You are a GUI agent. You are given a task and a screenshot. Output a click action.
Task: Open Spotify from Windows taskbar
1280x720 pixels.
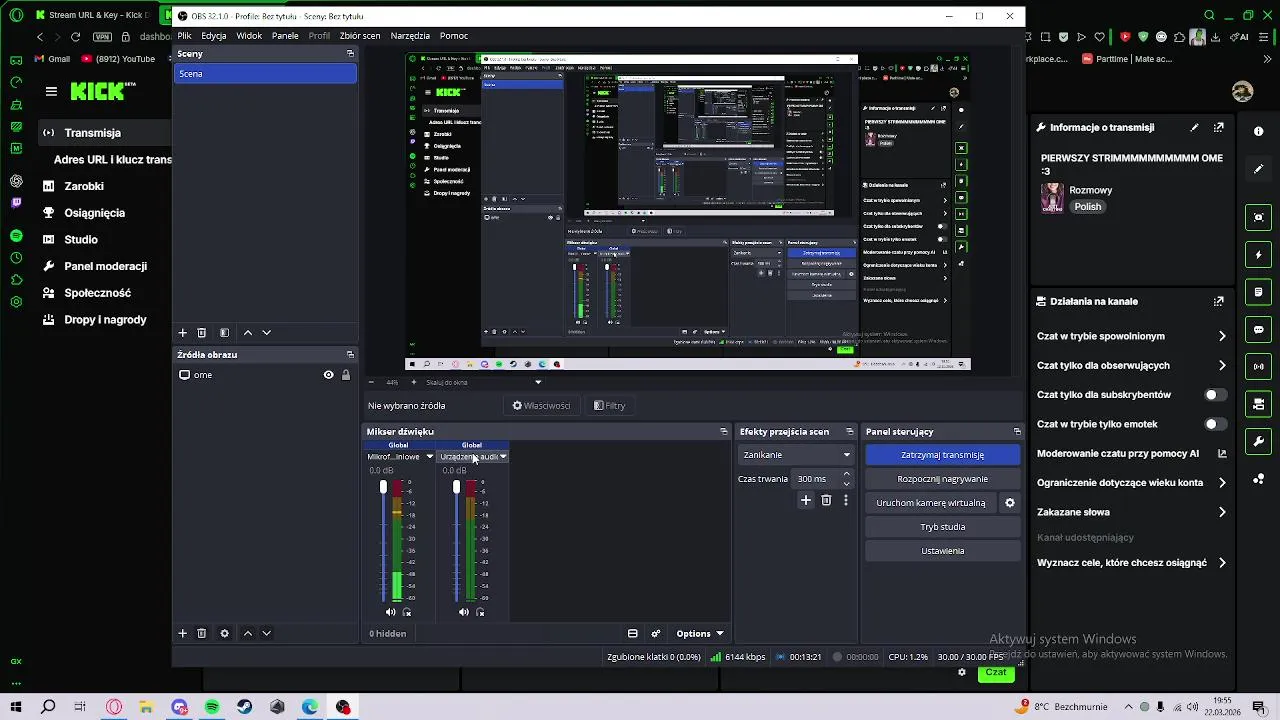click(212, 707)
